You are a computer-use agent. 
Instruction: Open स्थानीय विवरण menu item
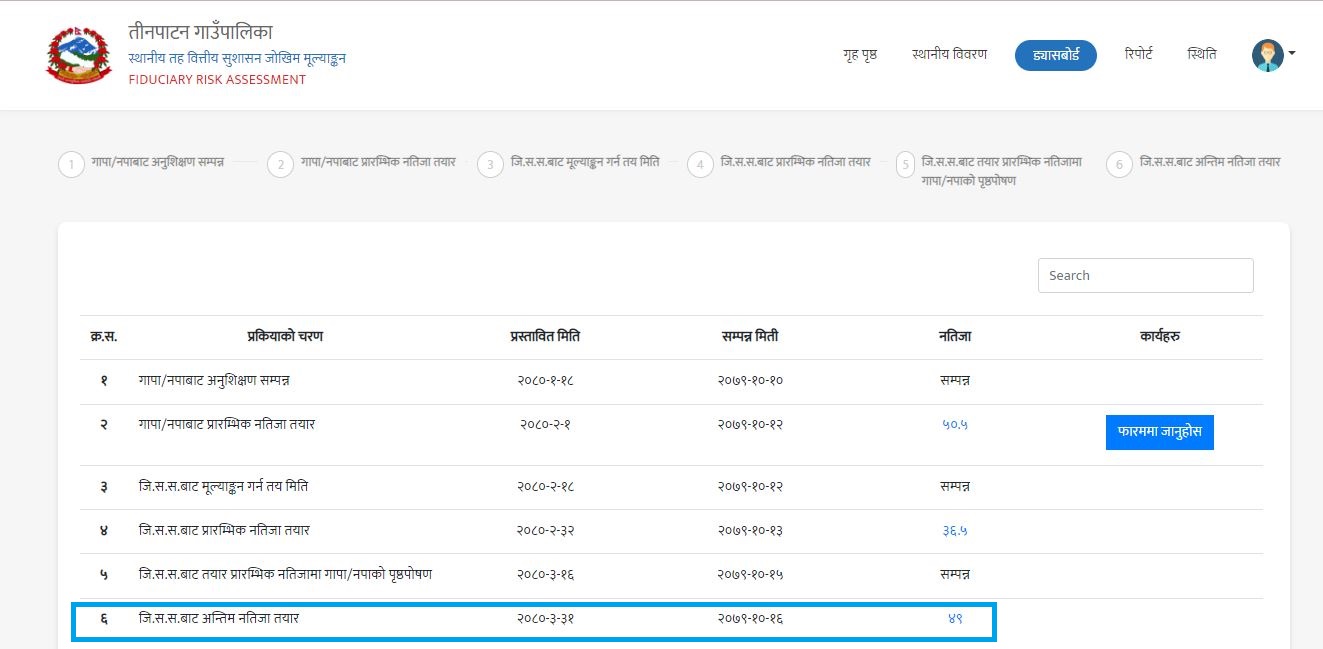click(x=949, y=55)
